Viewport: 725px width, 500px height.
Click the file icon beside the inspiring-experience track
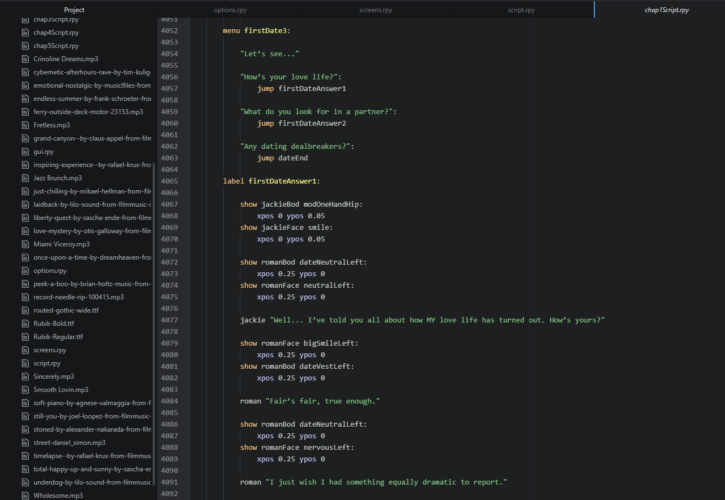click(25, 165)
